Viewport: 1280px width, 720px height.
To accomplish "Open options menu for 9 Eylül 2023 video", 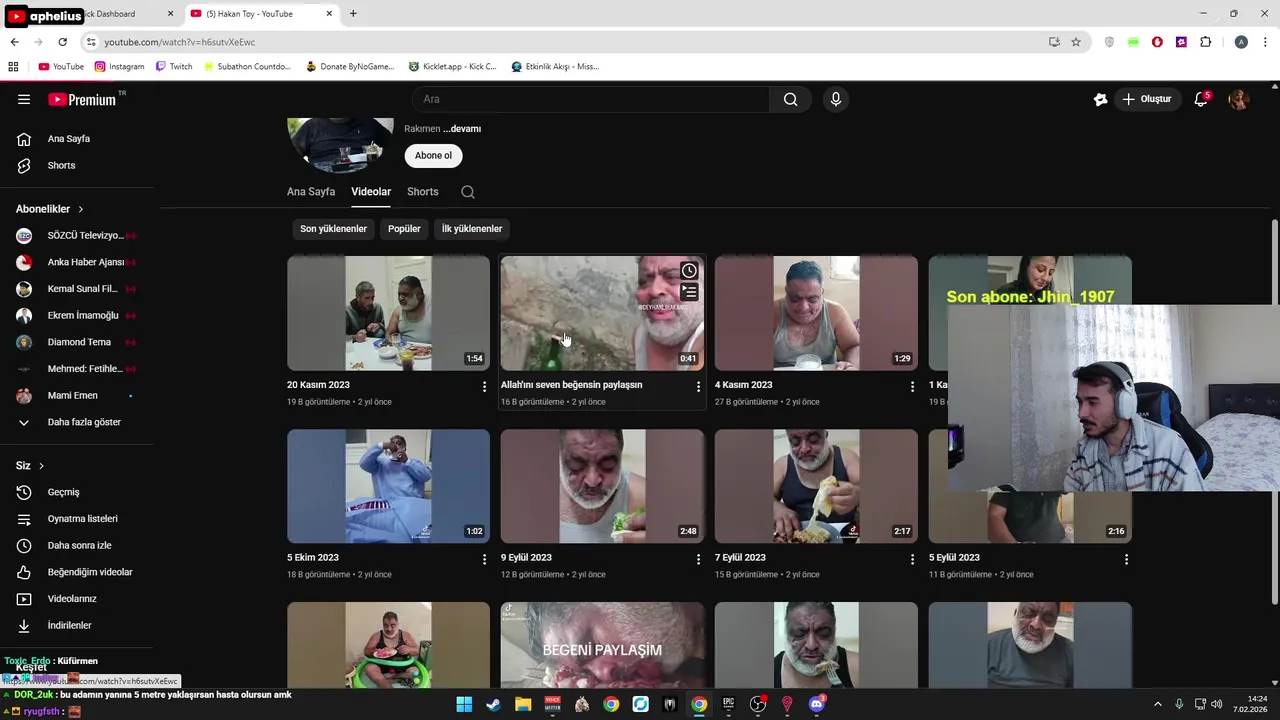I will tap(698, 559).
